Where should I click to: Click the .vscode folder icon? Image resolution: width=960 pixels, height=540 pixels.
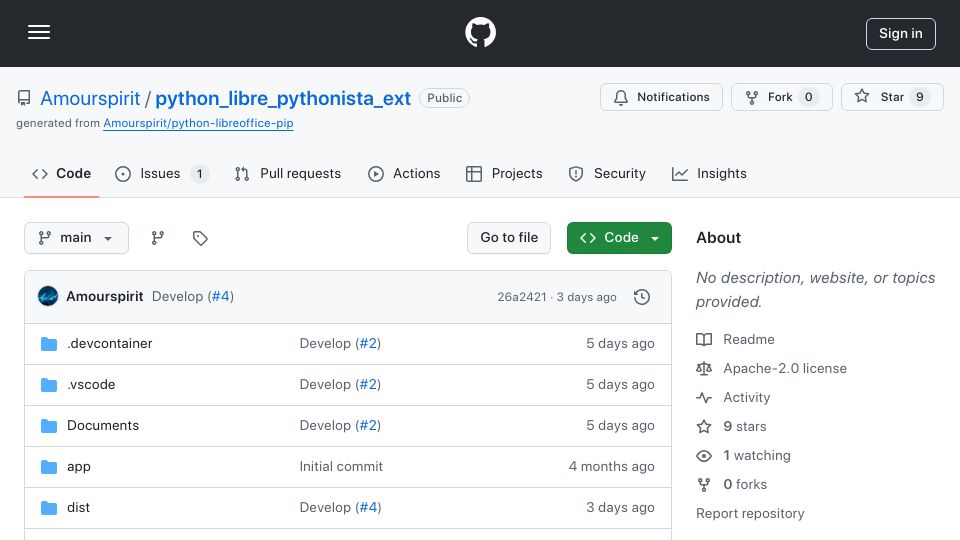49,385
